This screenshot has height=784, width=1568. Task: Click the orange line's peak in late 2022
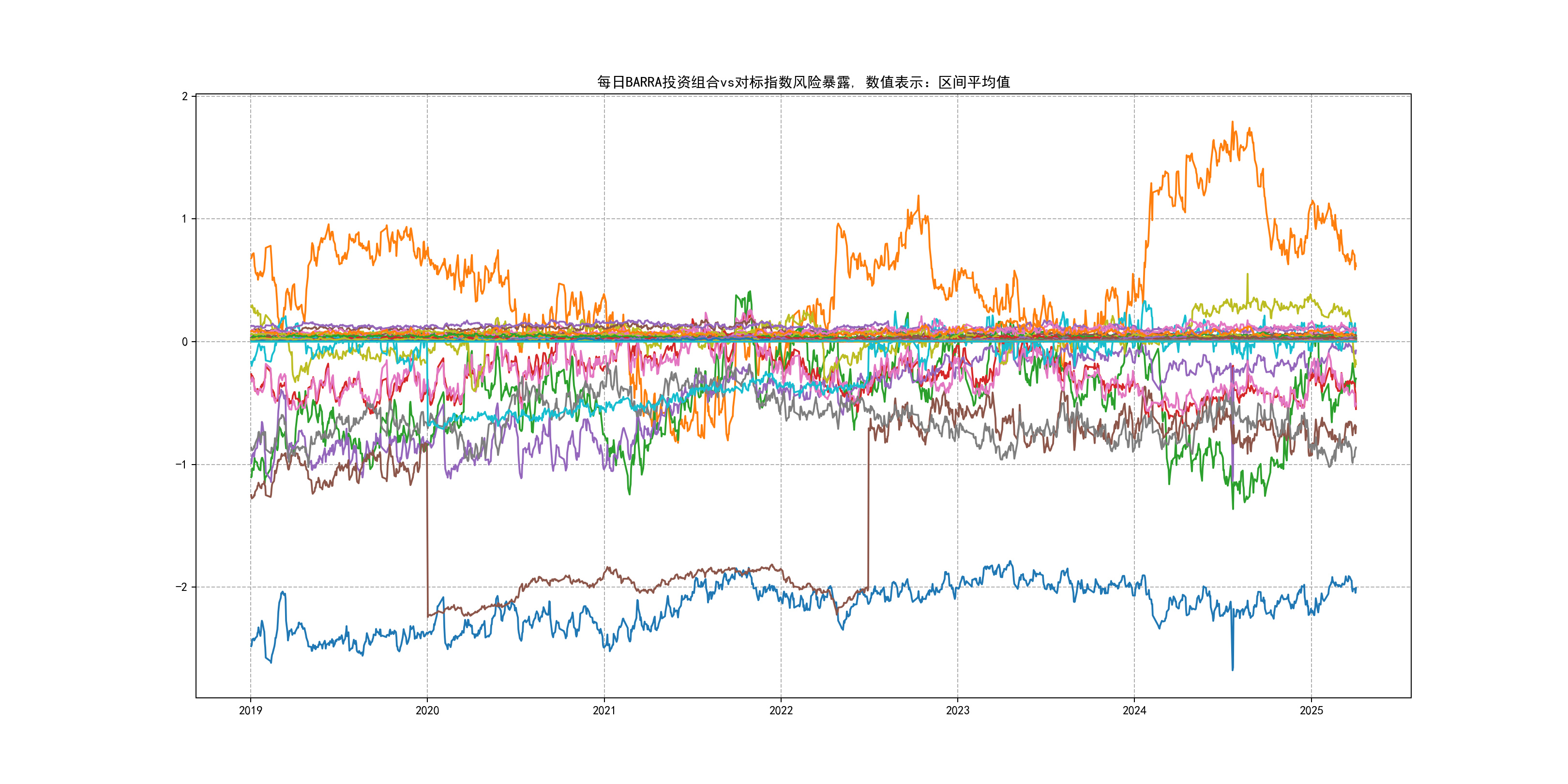tap(918, 196)
